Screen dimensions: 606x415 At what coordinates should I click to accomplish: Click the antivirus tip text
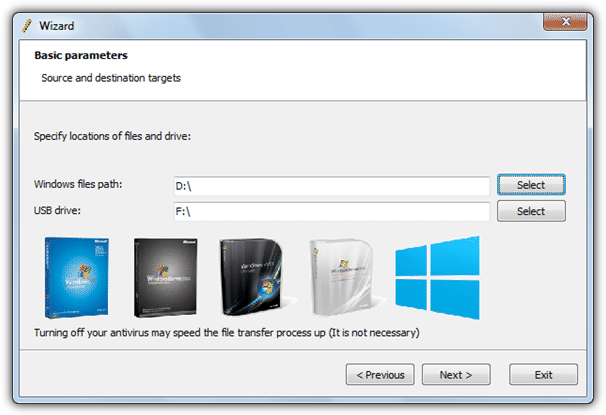227,332
